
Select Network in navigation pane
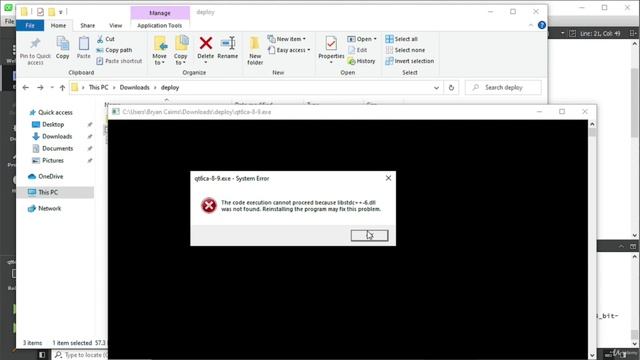(x=49, y=208)
